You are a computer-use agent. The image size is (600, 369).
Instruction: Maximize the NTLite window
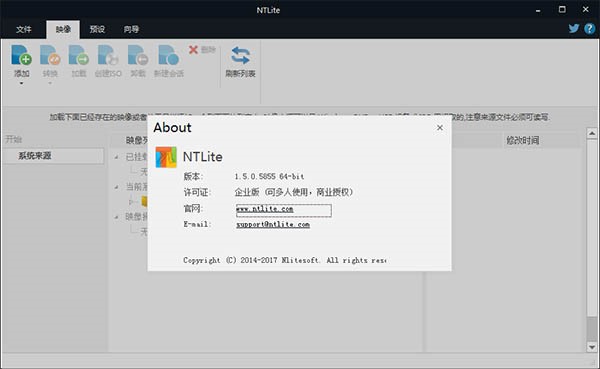(562, 10)
